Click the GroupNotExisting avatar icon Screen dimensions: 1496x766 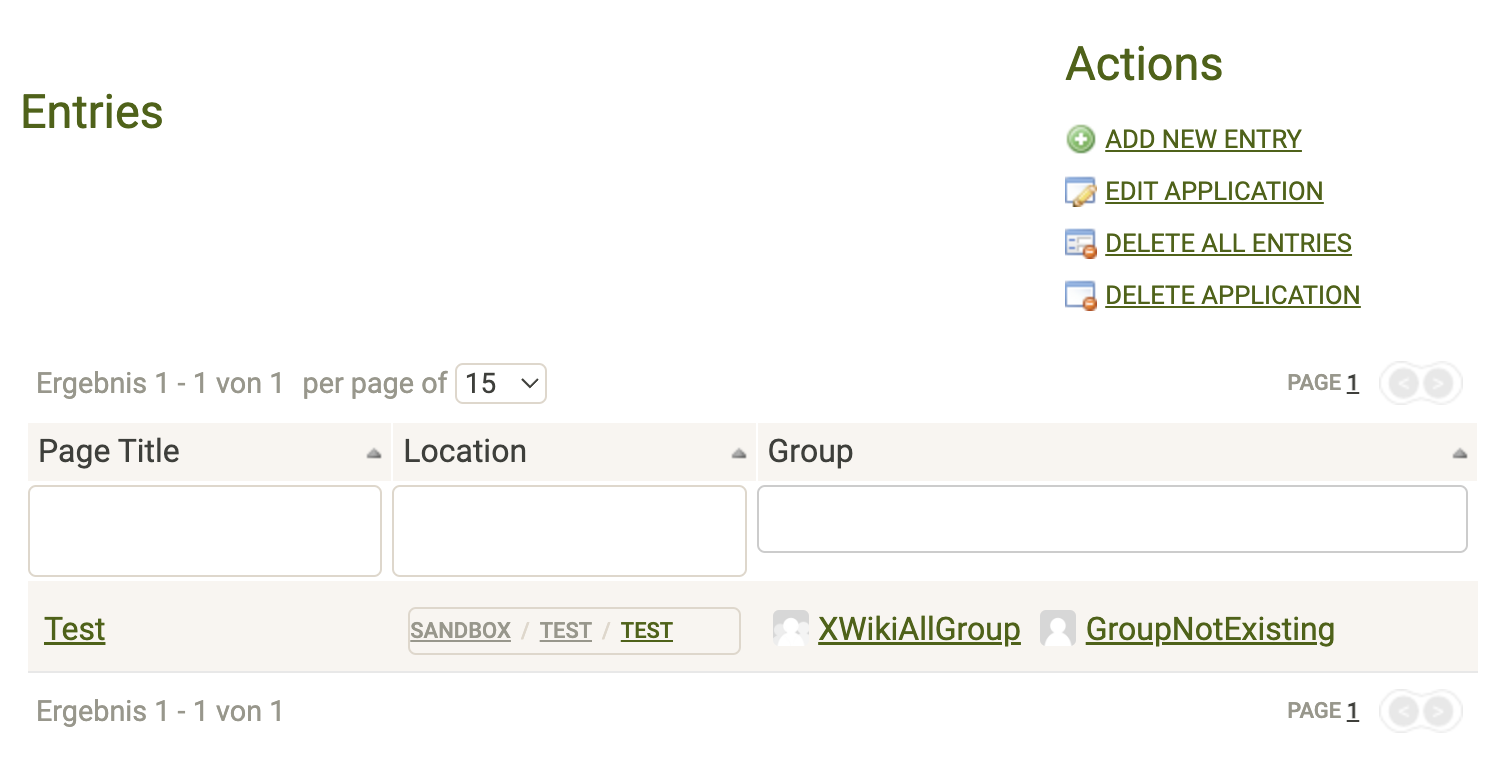click(1057, 629)
